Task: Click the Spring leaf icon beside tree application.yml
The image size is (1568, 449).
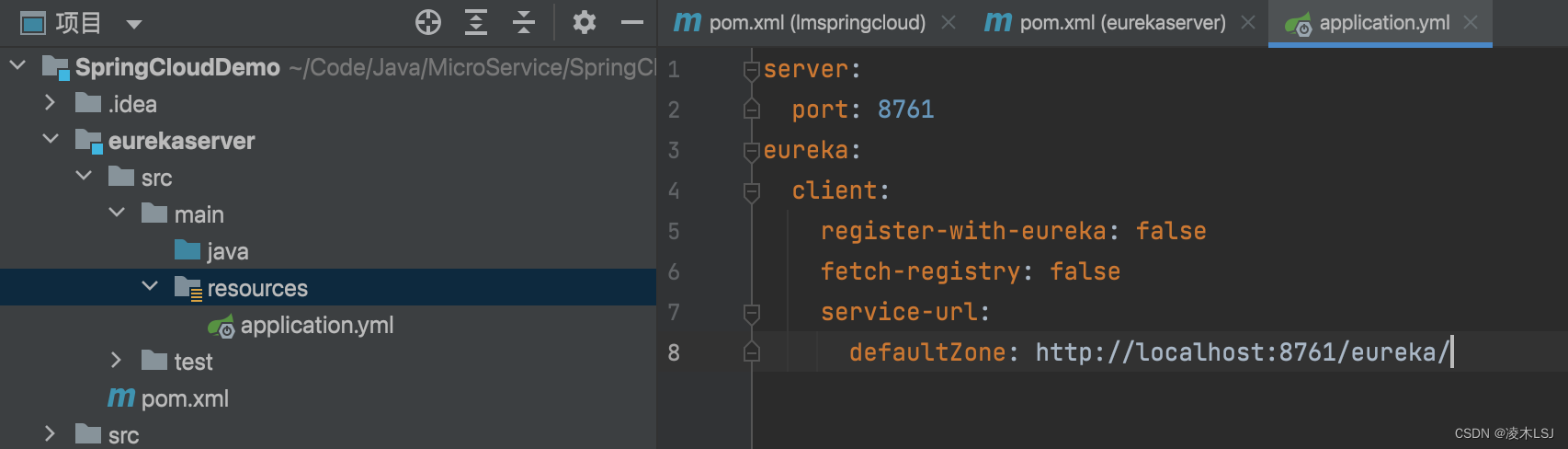Action: 221,325
